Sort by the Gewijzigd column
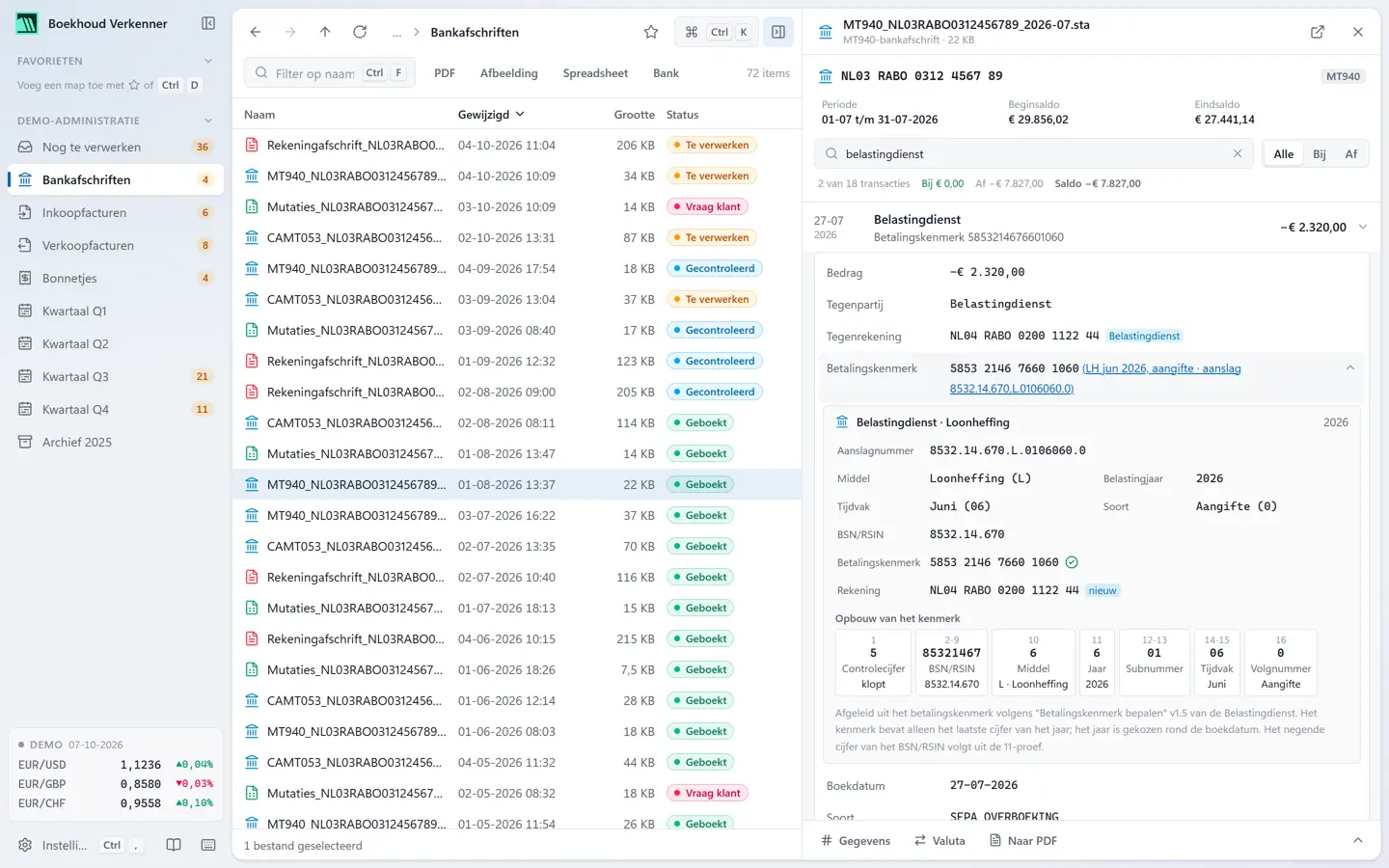 click(491, 114)
